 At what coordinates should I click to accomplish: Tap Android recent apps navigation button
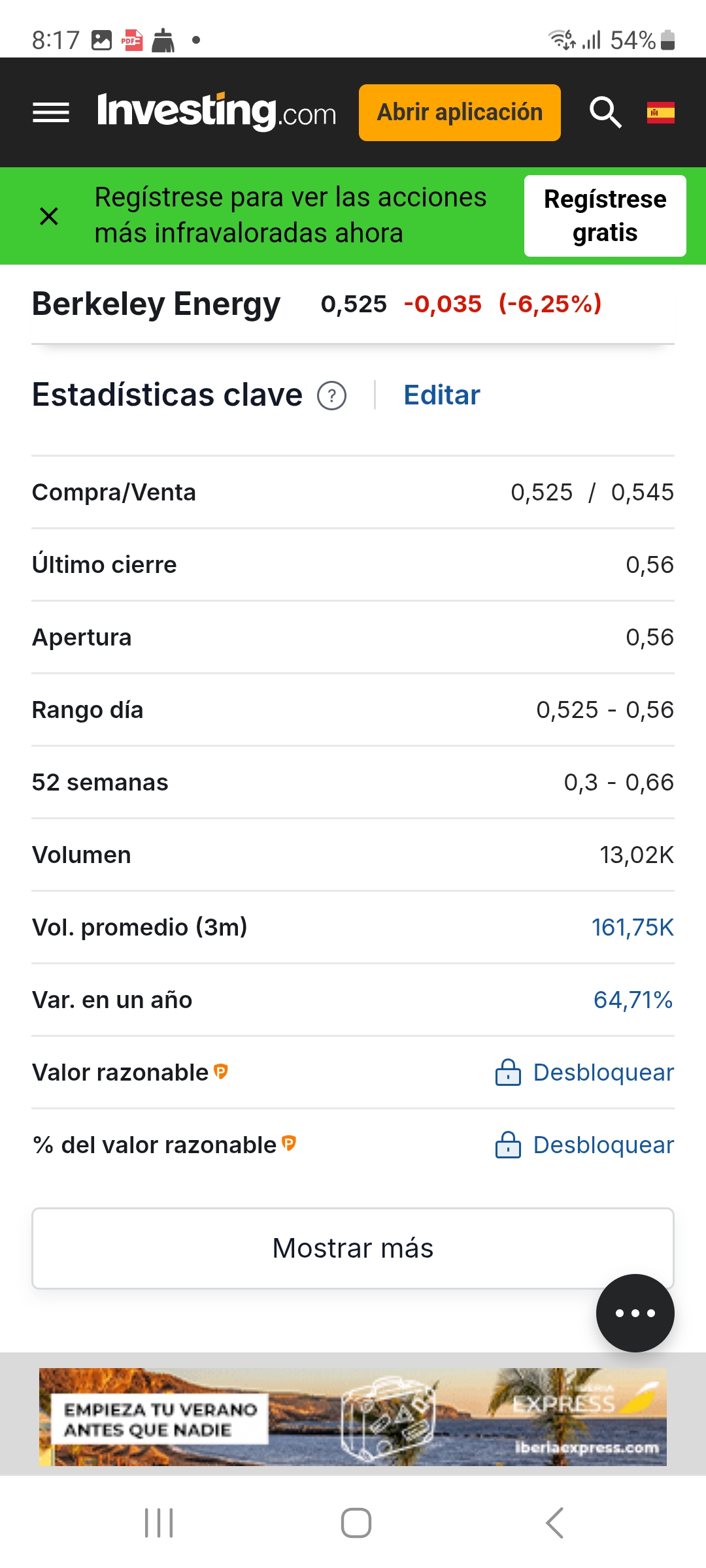(x=159, y=1523)
